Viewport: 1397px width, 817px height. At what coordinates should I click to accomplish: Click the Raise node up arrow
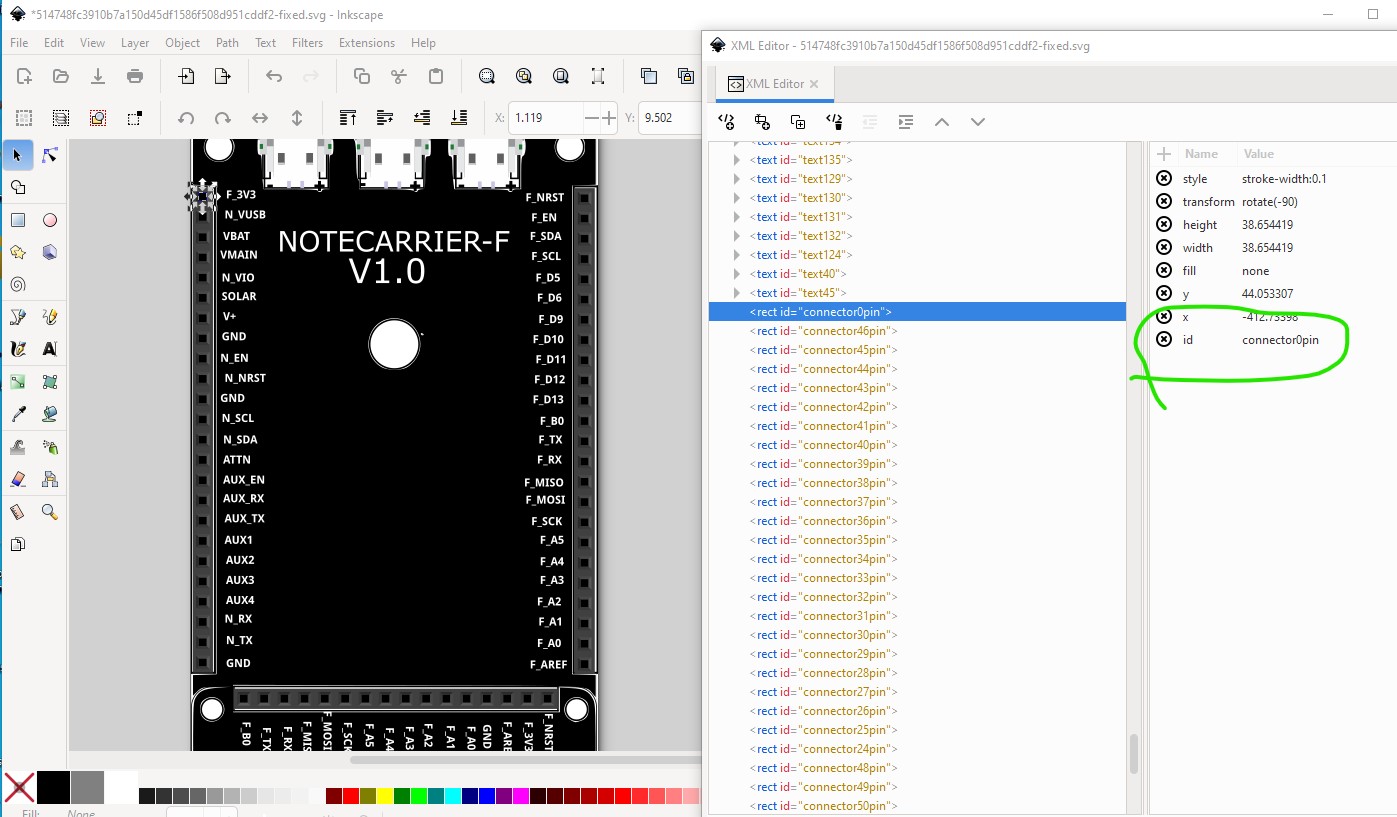tap(941, 121)
